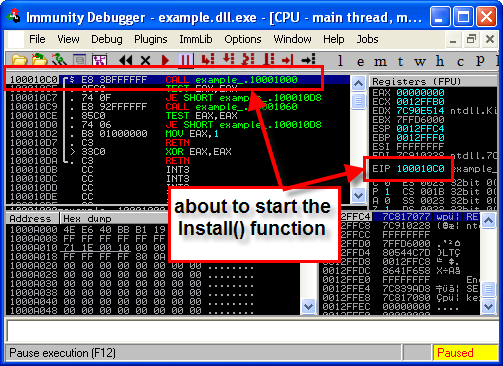Image resolution: width=503 pixels, height=366 pixels.
Task: Open the ImmLib menu
Action: coord(196,39)
